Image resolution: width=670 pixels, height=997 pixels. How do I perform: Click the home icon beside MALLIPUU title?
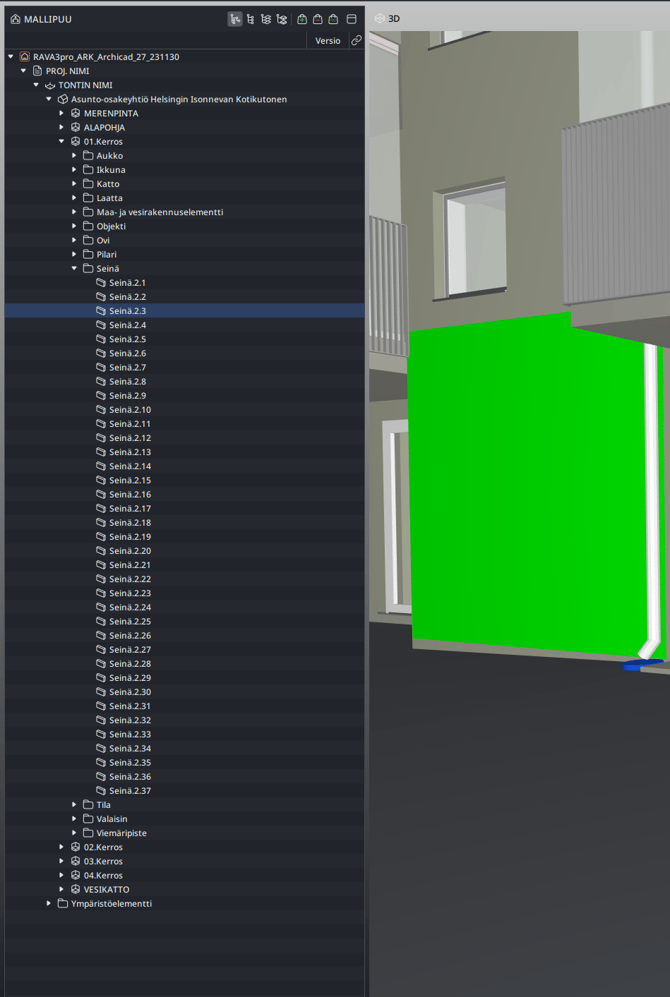pos(15,19)
